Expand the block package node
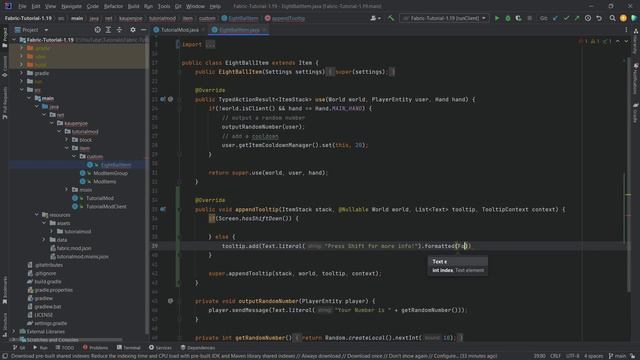This screenshot has width=640, height=360. tap(67, 140)
